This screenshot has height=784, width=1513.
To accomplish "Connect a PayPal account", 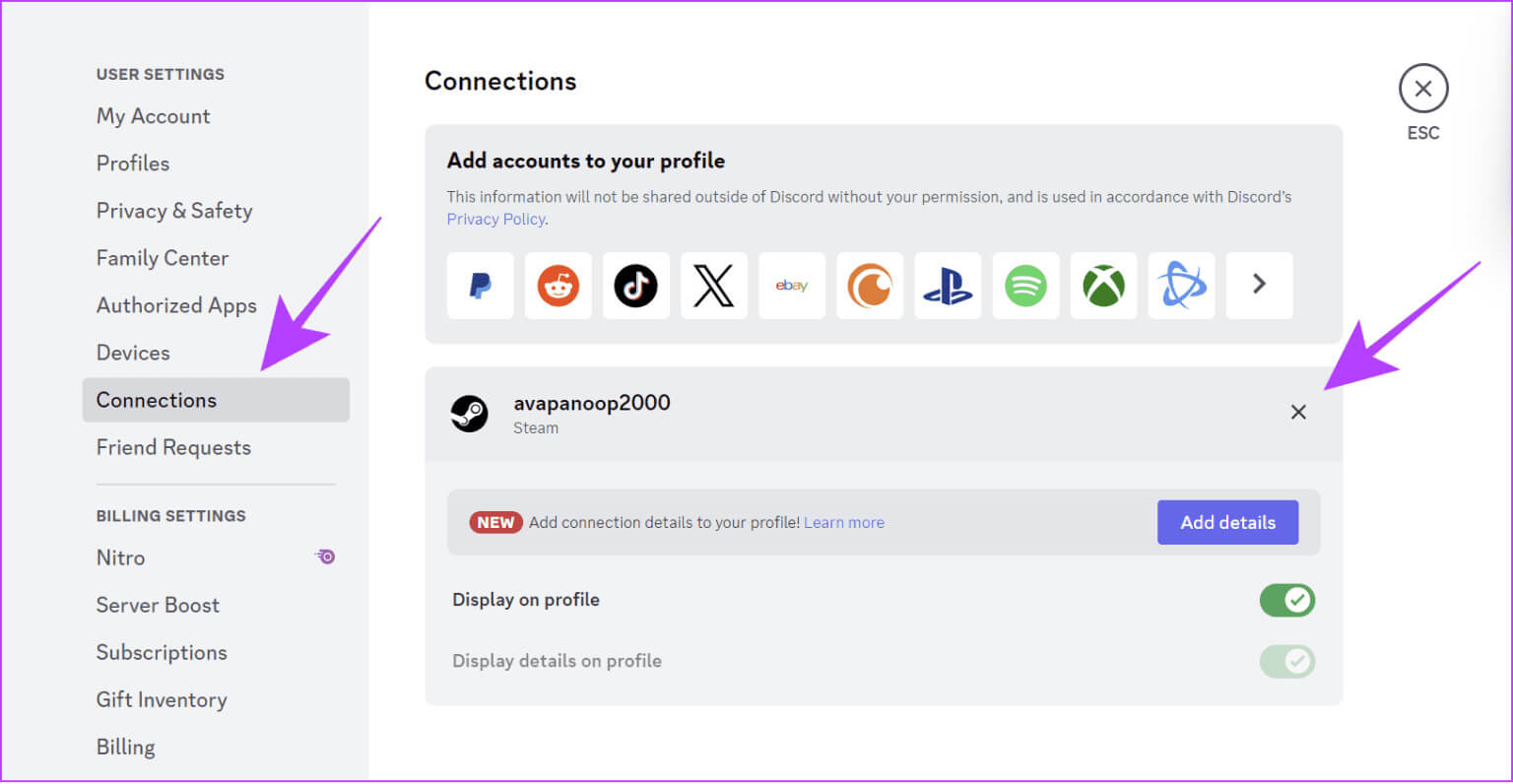I will [x=480, y=286].
